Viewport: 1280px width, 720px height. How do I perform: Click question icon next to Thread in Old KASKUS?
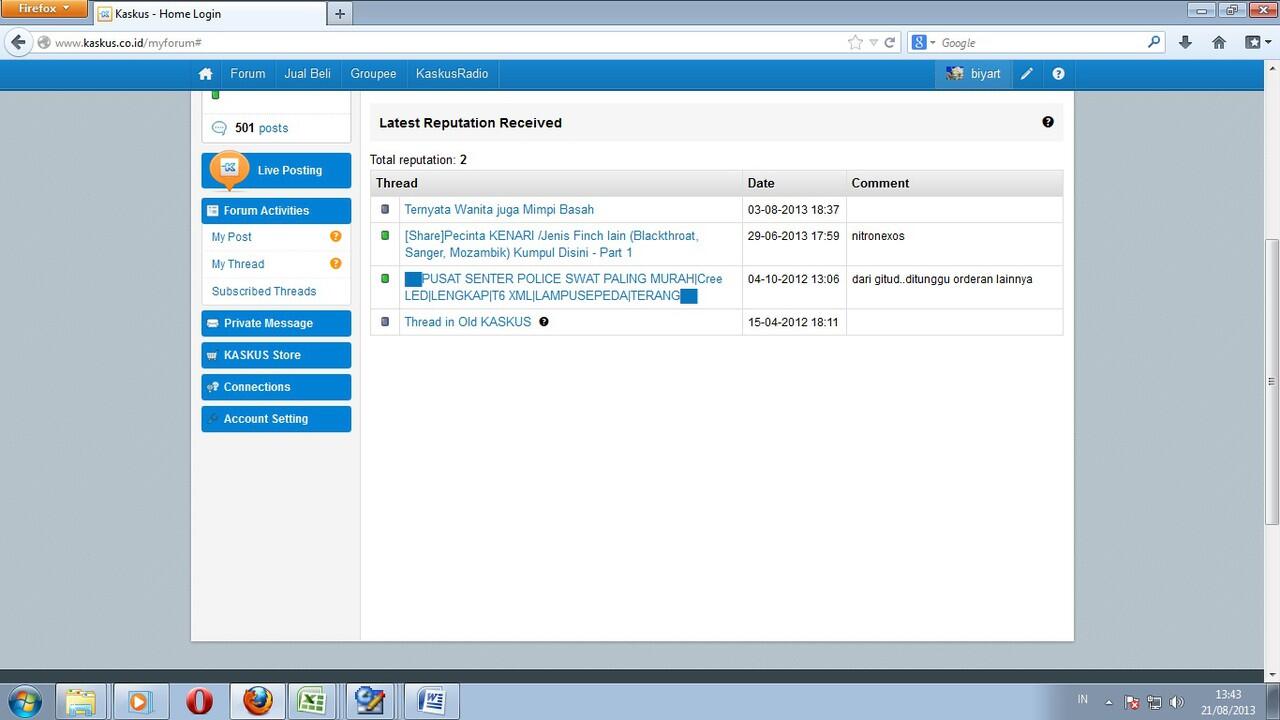[544, 322]
